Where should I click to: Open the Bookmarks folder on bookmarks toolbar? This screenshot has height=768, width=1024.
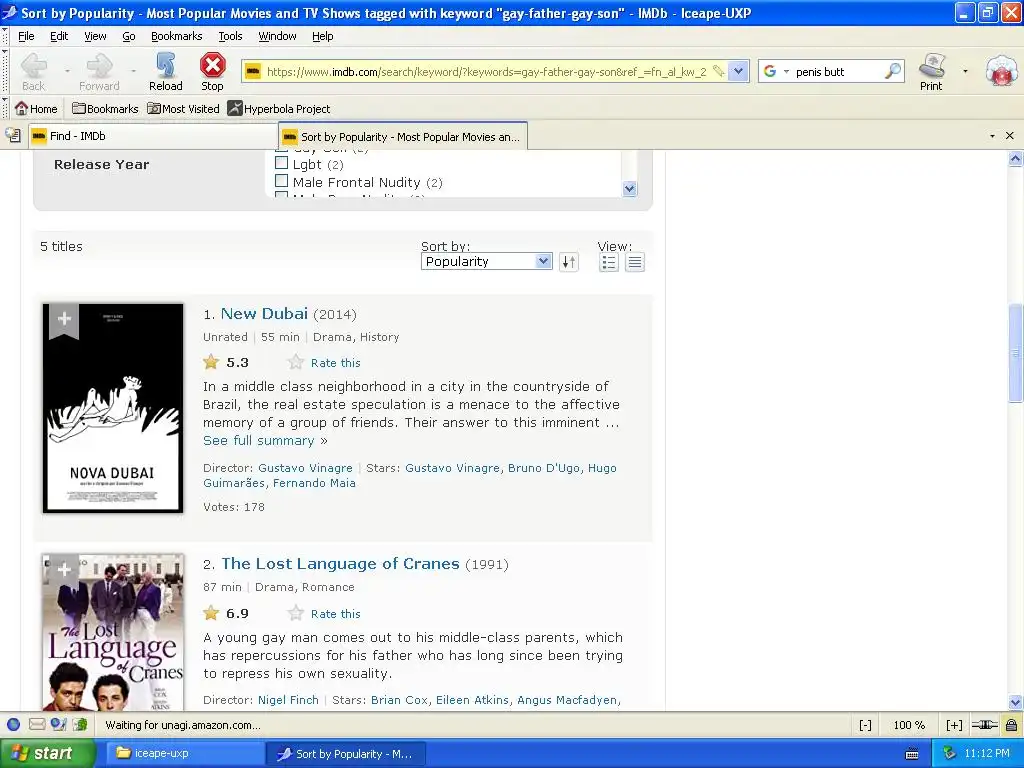pos(105,108)
